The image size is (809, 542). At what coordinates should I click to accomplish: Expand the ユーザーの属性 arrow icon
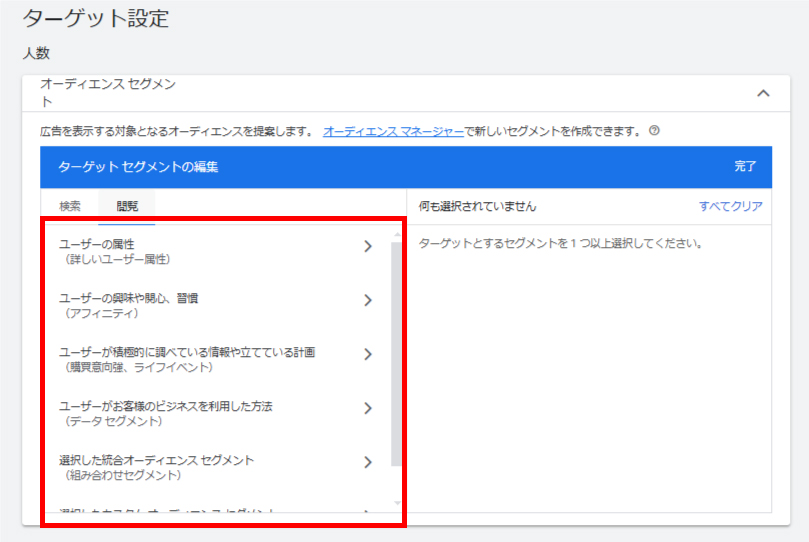368,246
